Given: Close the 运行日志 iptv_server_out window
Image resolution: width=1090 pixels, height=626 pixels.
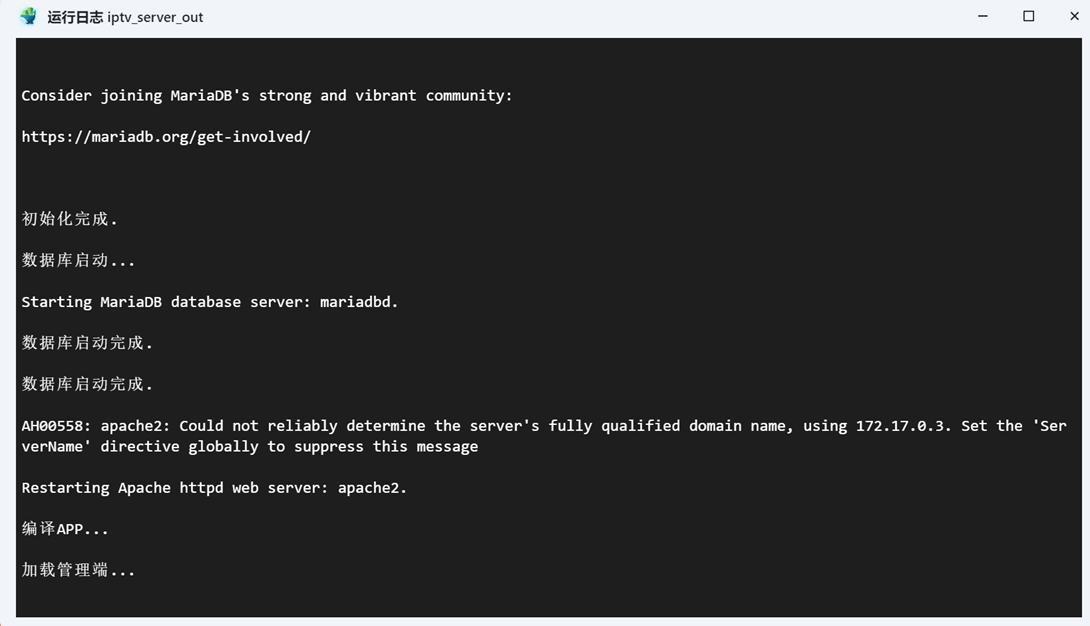Looking at the screenshot, I should tap(1073, 16).
